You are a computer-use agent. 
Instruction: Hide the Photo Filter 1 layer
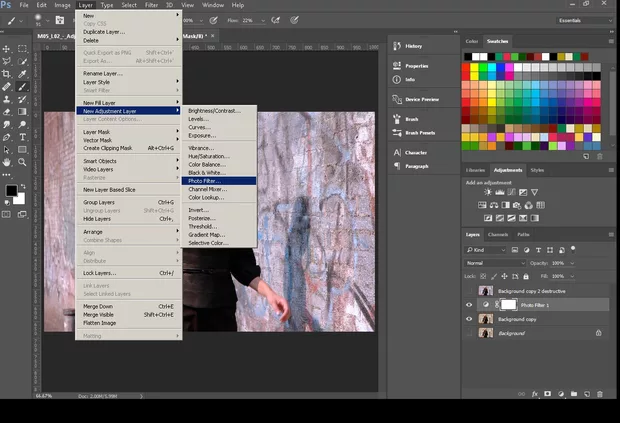470,304
